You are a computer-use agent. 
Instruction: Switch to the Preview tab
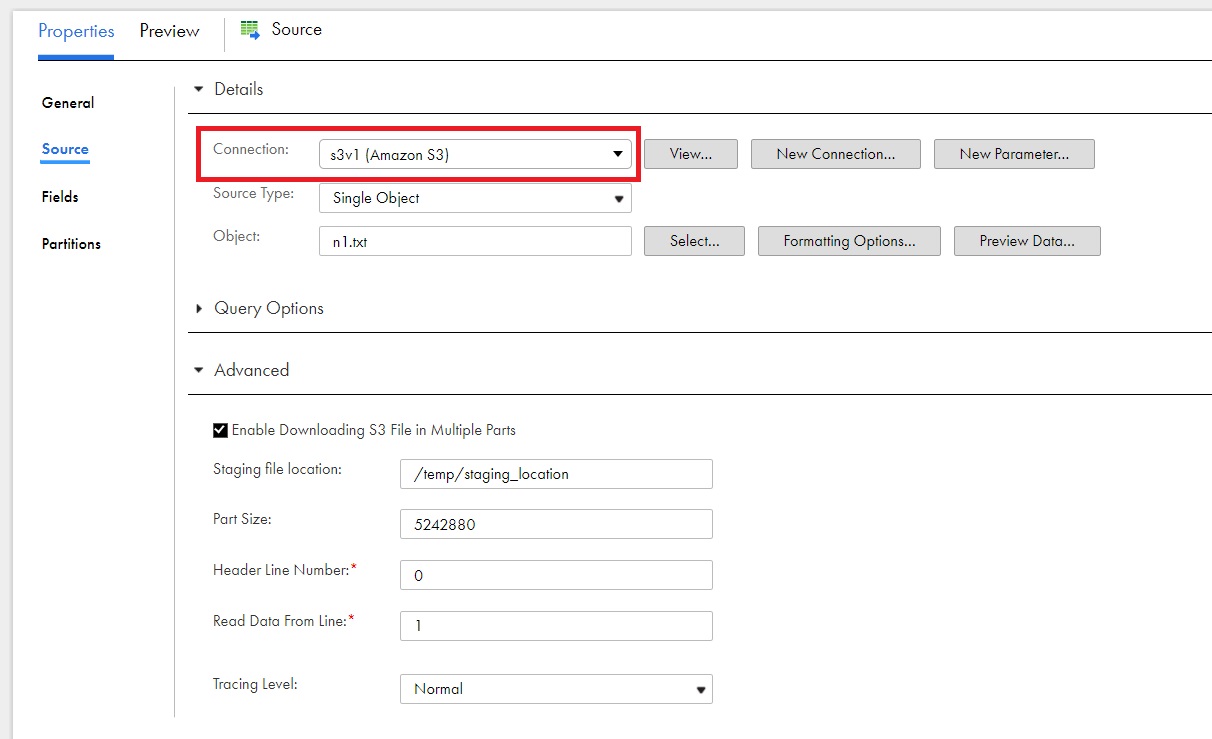point(169,31)
